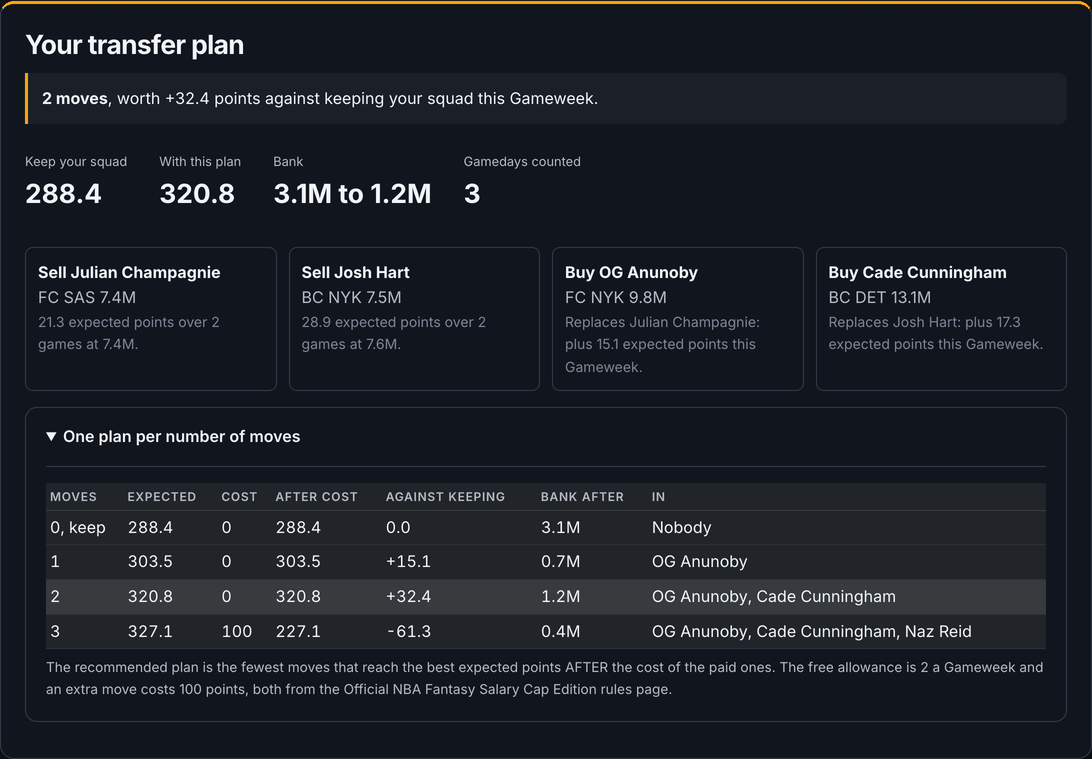
Task: Click the +15.1 against keeping value
Action: (408, 561)
